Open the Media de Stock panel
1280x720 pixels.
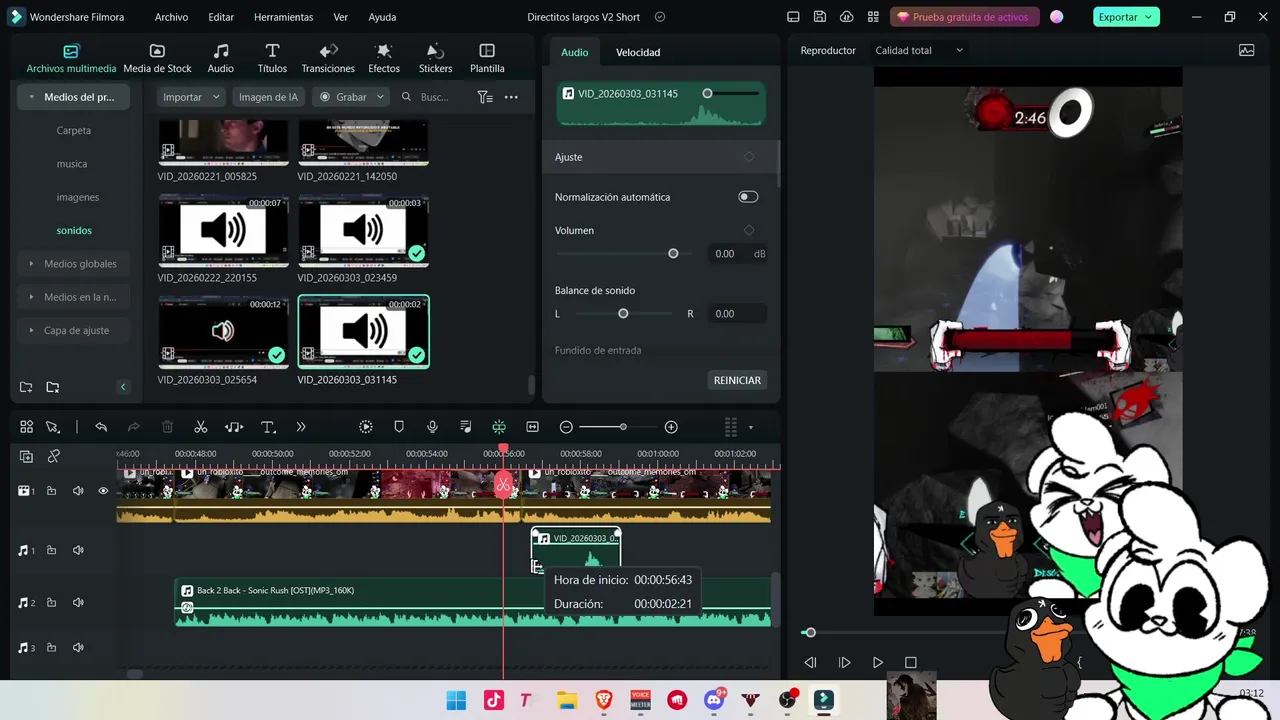pyautogui.click(x=157, y=59)
